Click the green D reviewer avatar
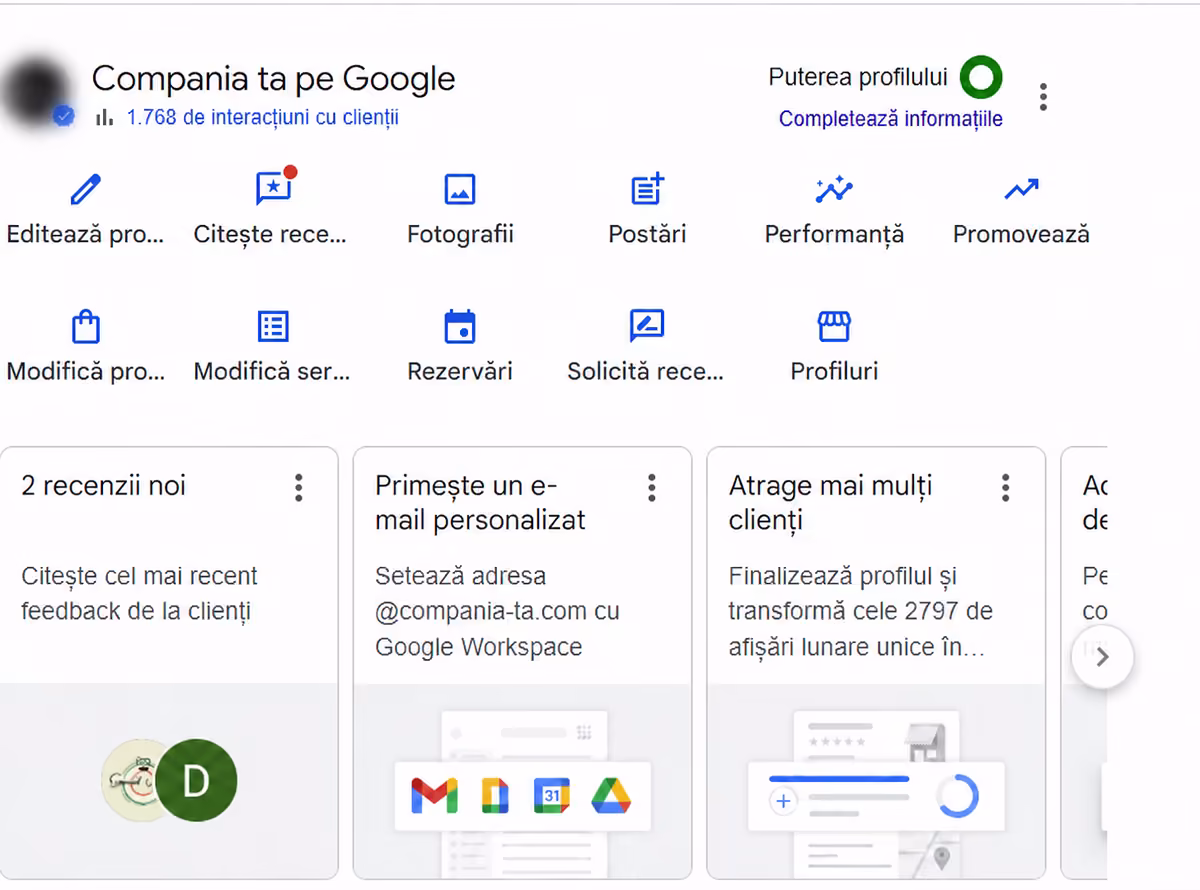1200x890 pixels. coord(196,780)
